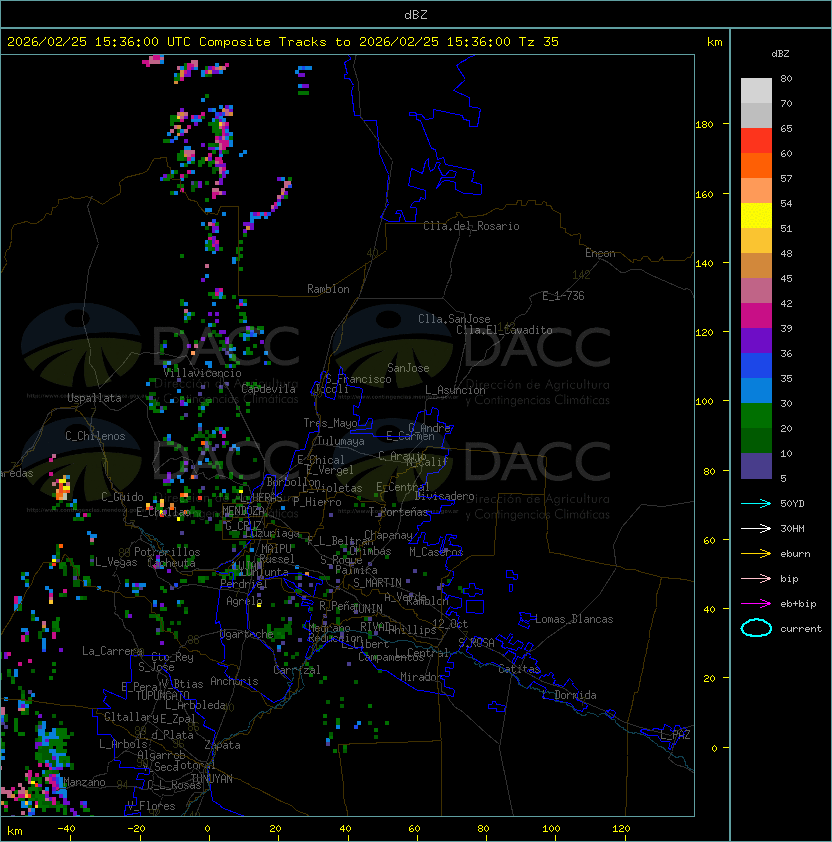The width and height of the screenshot is (832, 842).
Task: Select the pink bip arrow symbol
Action: [x=756, y=578]
